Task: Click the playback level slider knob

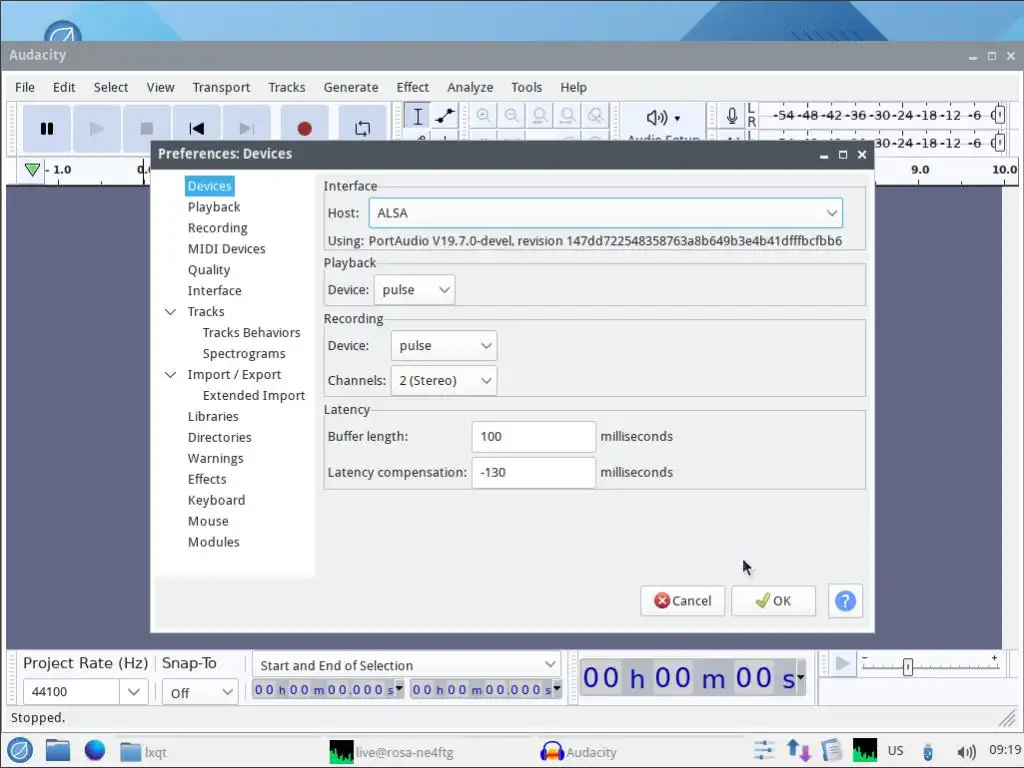Action: pos(998,142)
